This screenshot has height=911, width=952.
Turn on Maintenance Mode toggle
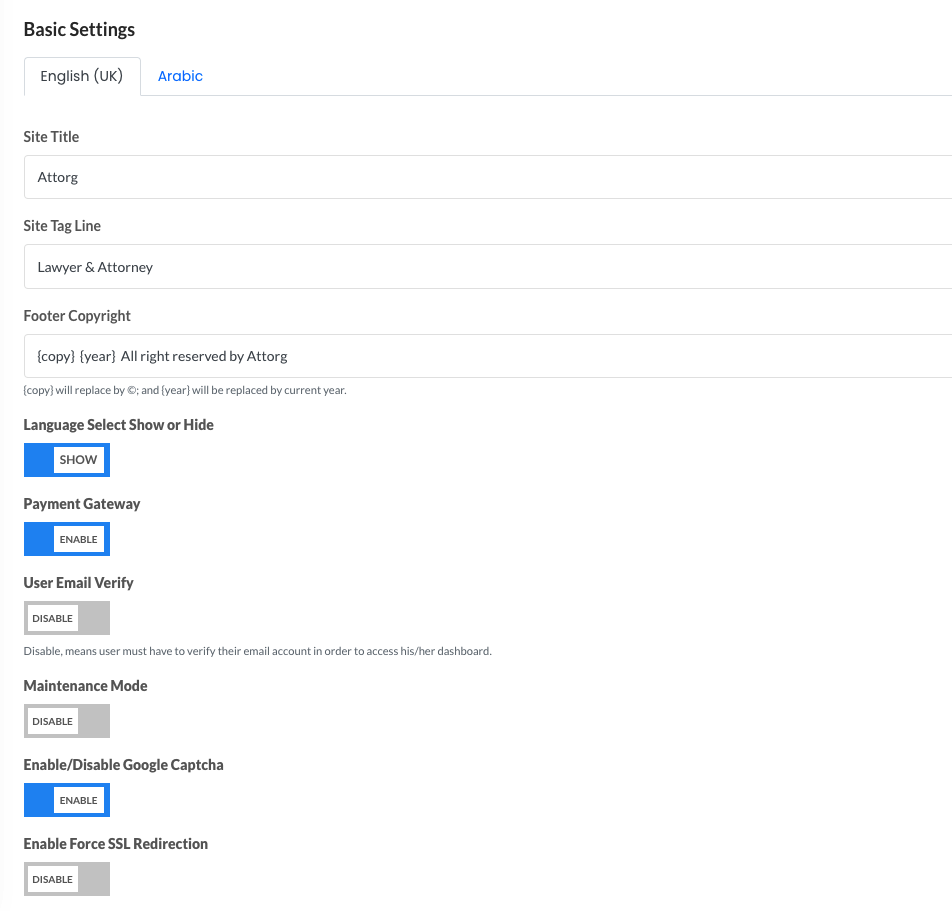pyautogui.click(x=67, y=721)
